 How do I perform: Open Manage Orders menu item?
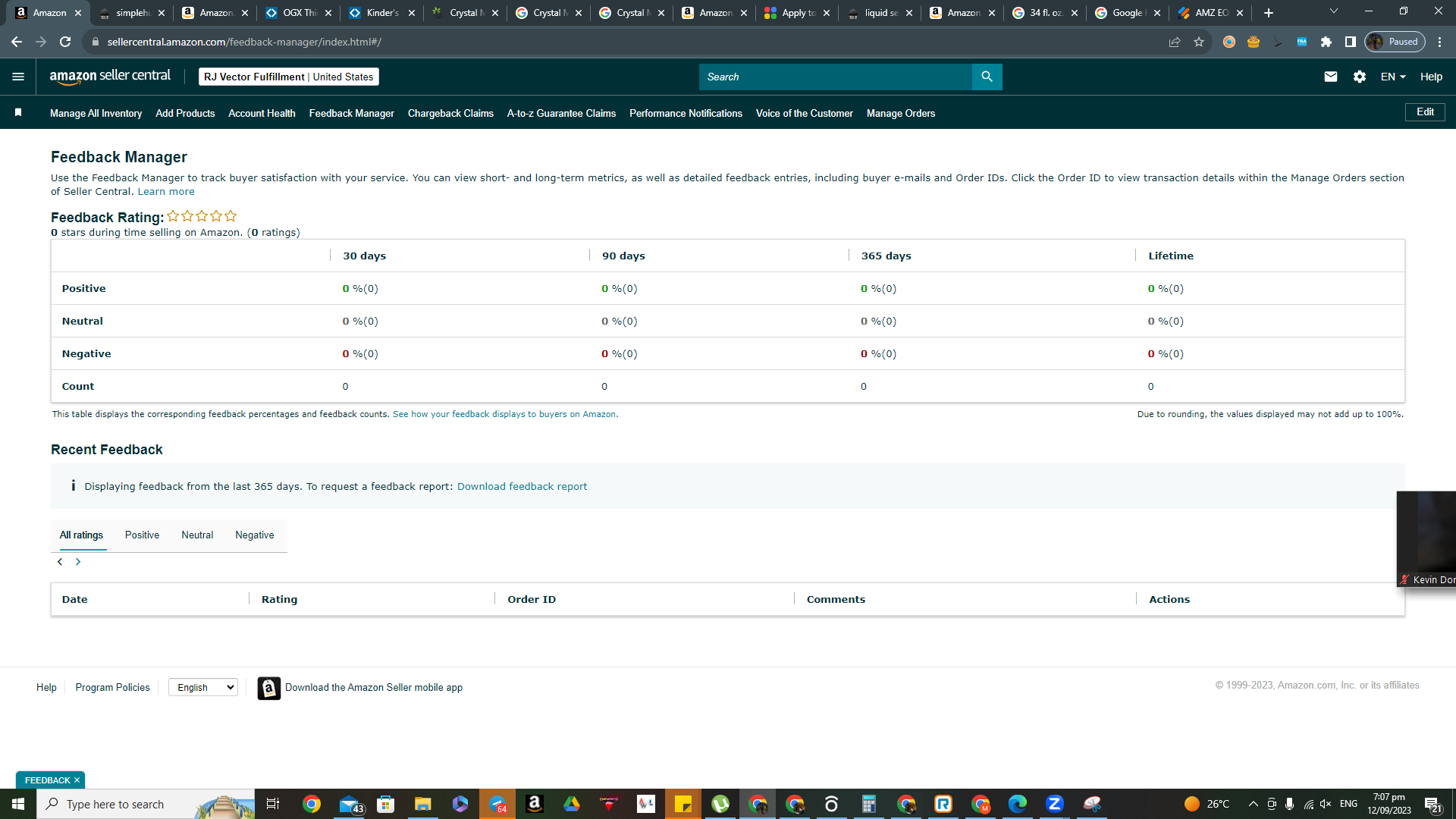point(901,113)
